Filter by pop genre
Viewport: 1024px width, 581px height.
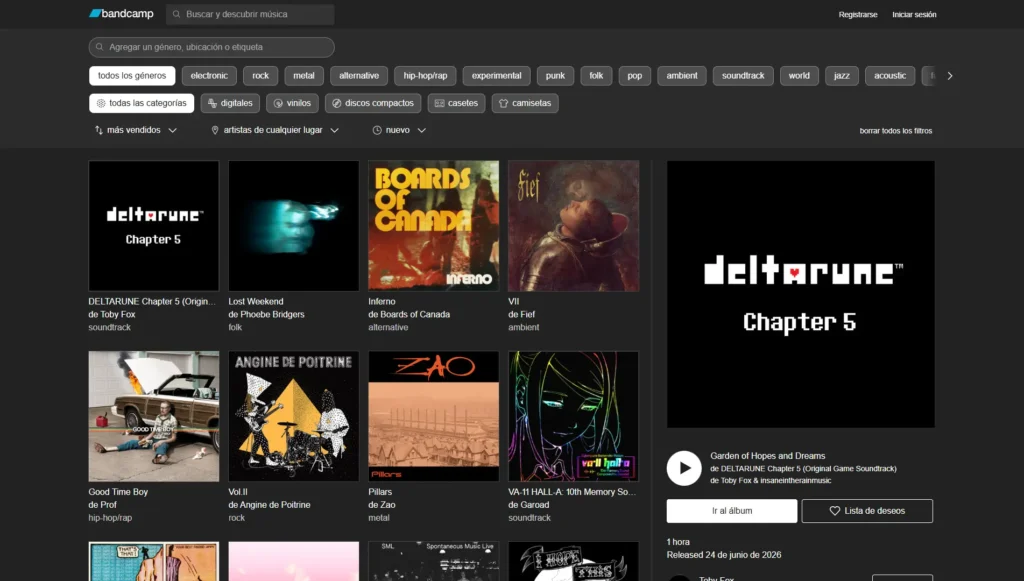635,76
